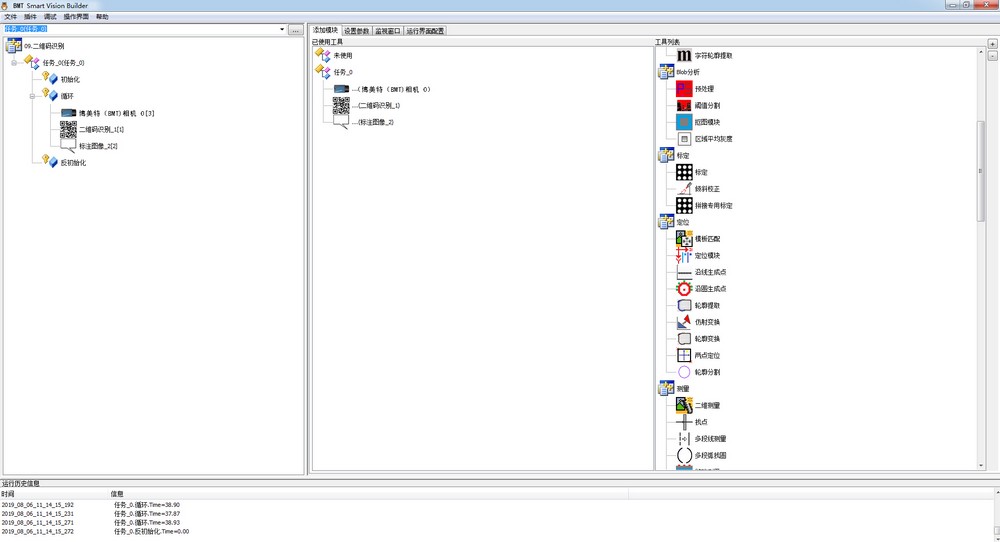Select the 字符轮廓提取 'm' tool icon
Viewport: 1000px width, 542px height.
coord(684,55)
